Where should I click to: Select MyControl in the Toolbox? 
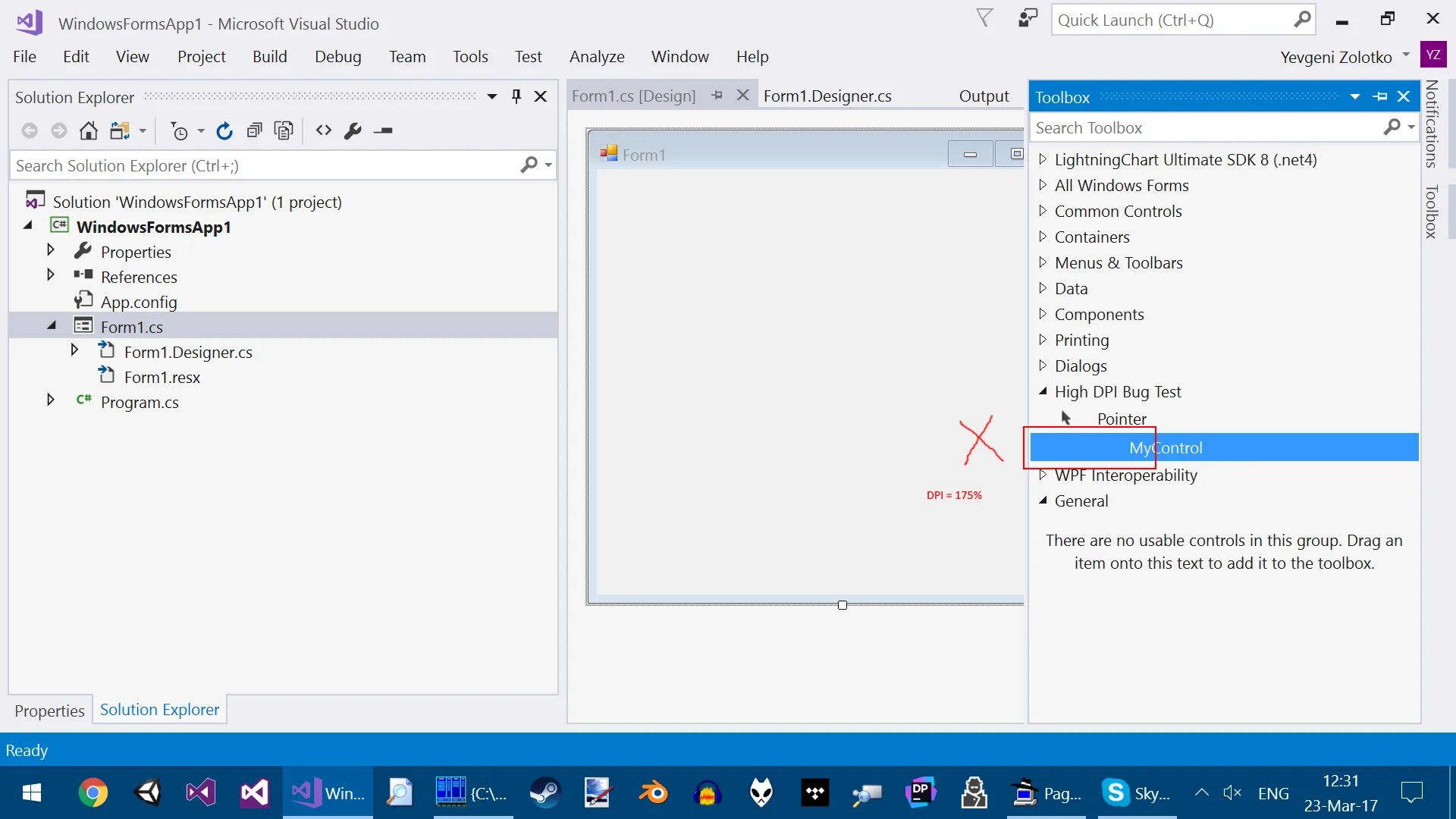click(1224, 447)
